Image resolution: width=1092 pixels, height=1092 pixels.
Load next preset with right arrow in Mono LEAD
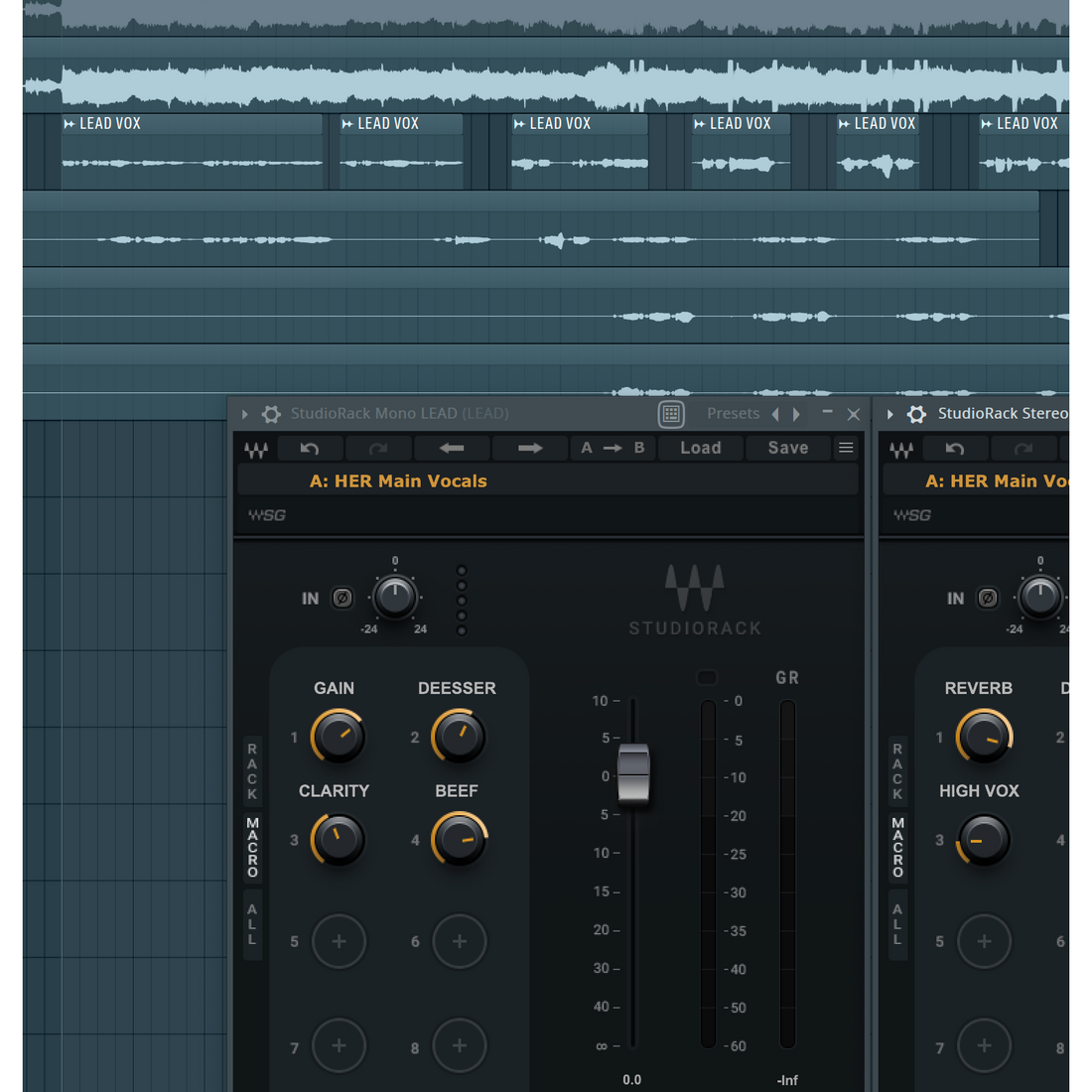(x=530, y=449)
